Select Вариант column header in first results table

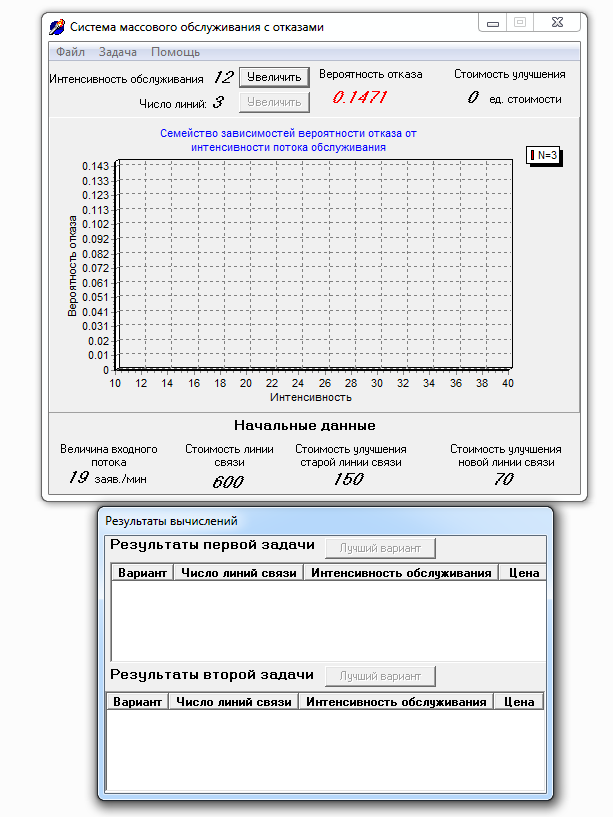coord(142,573)
